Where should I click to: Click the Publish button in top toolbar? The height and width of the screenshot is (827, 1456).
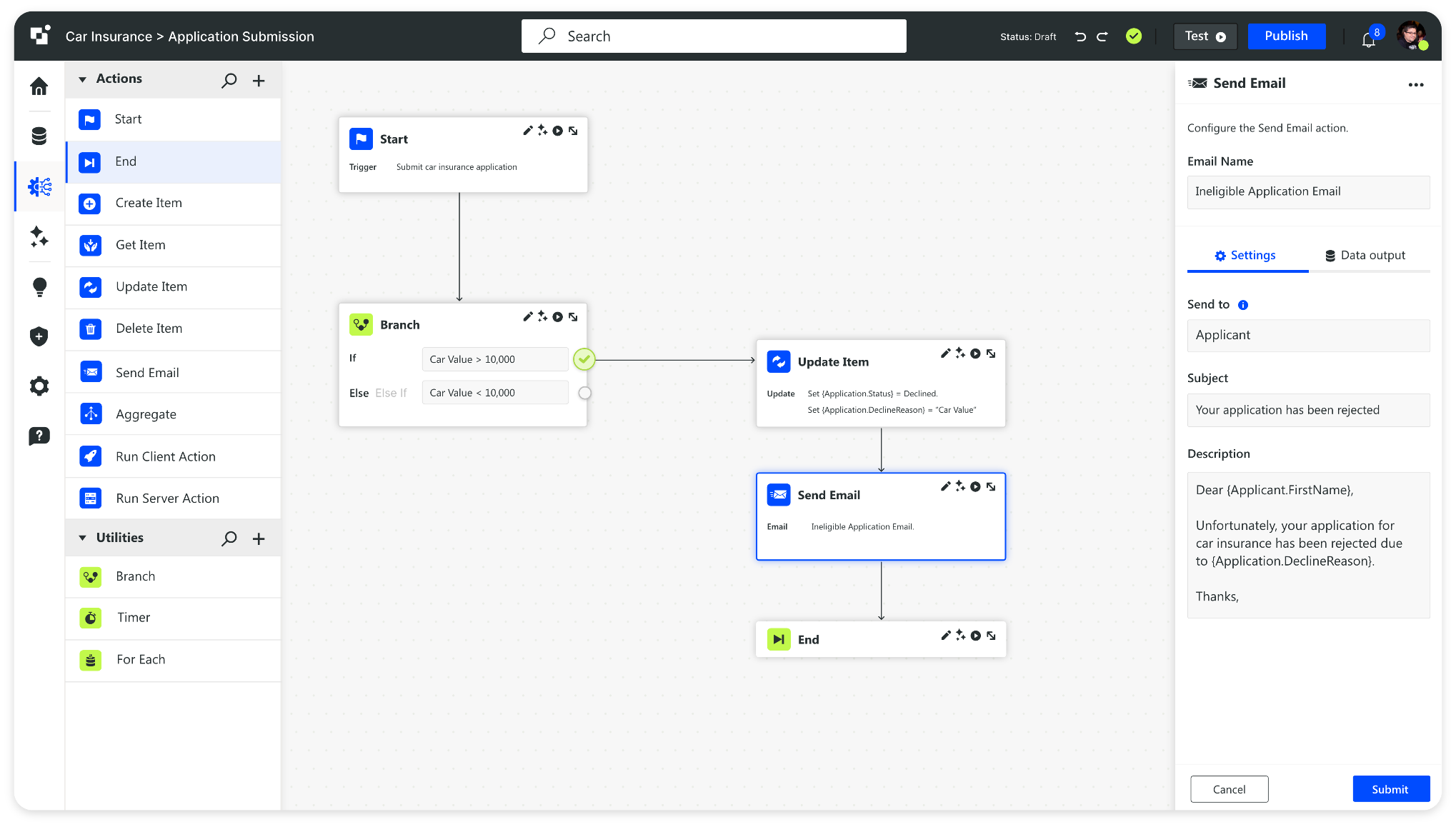click(x=1287, y=36)
